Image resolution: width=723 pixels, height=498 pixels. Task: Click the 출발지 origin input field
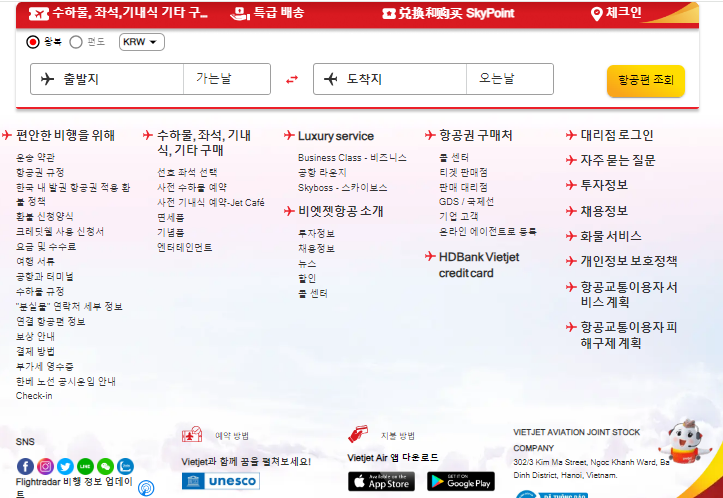point(107,79)
